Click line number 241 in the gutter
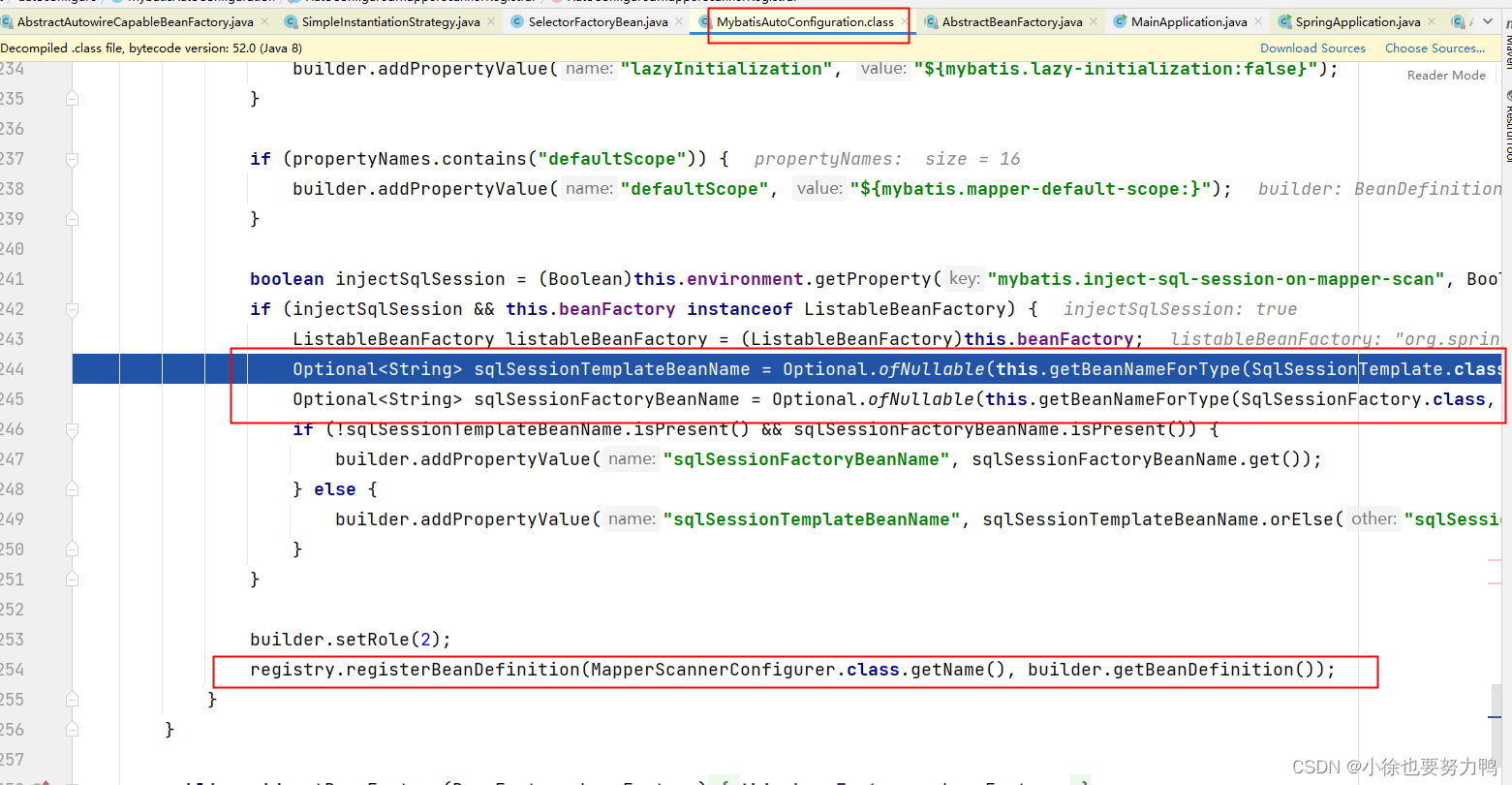 13,279
